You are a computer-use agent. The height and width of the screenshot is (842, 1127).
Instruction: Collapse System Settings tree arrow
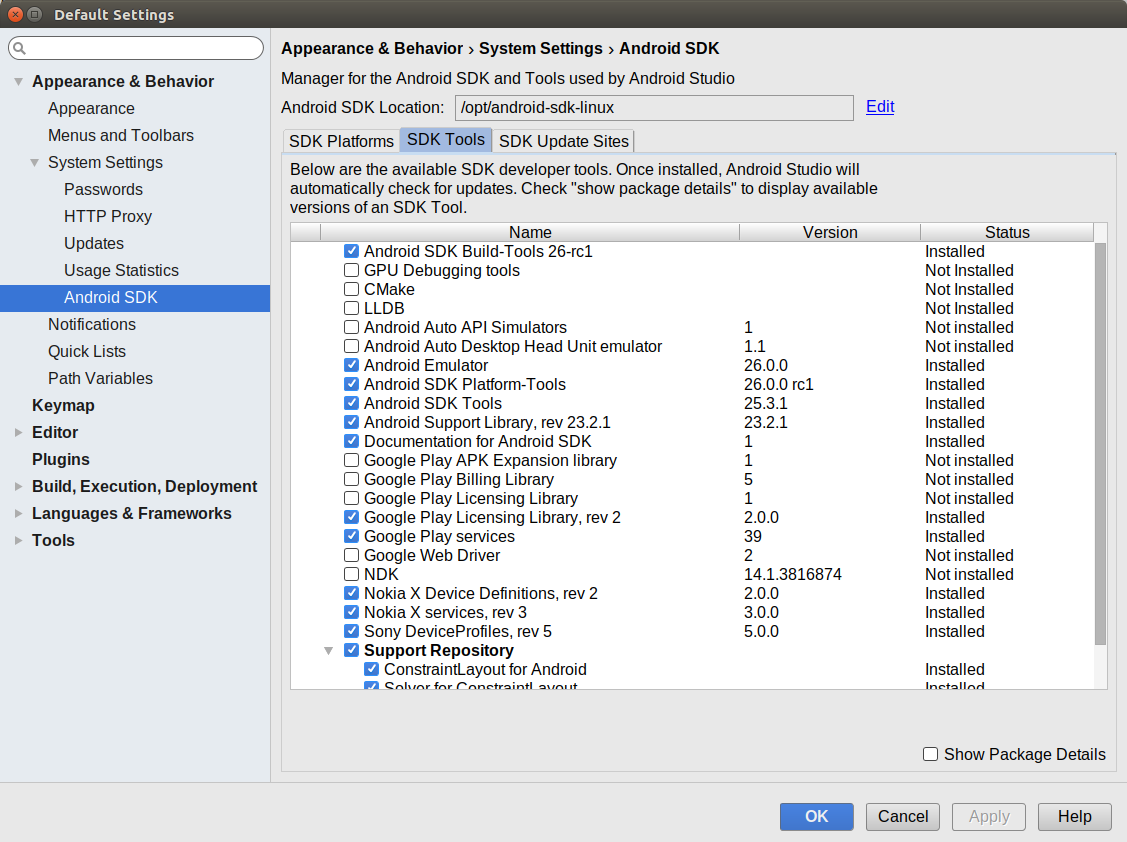(x=34, y=163)
